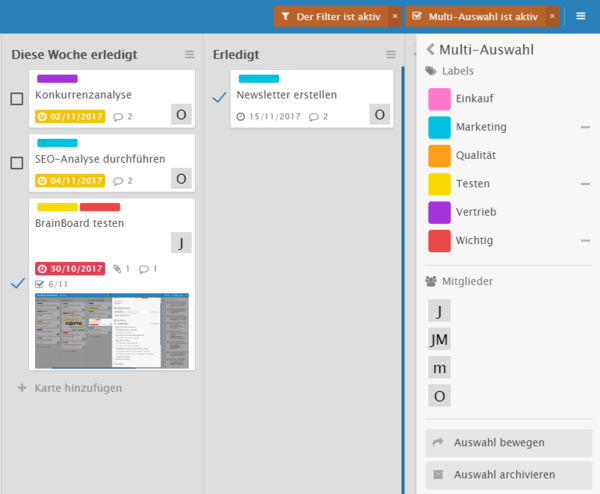
Task: Open list menu of 'Erledigt' column
Action: [x=391, y=55]
